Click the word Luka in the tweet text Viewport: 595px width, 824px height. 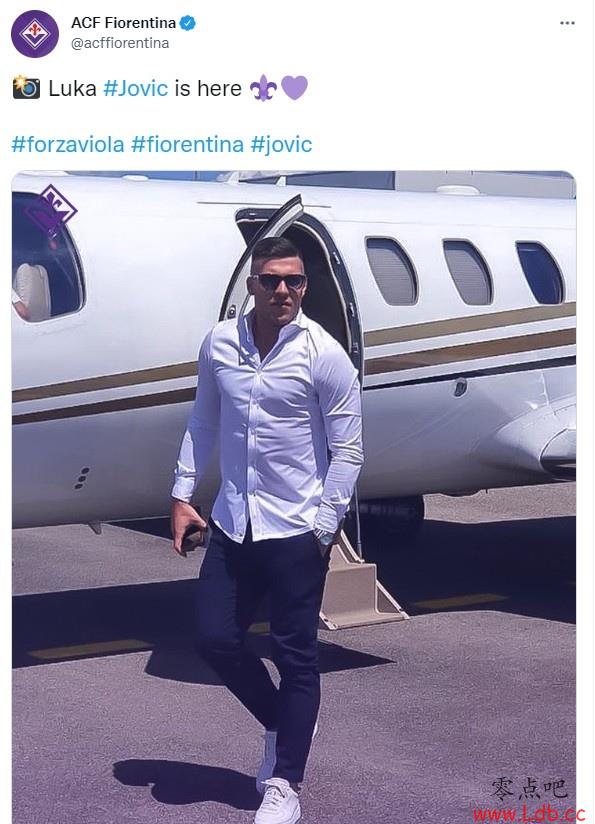[x=73, y=88]
